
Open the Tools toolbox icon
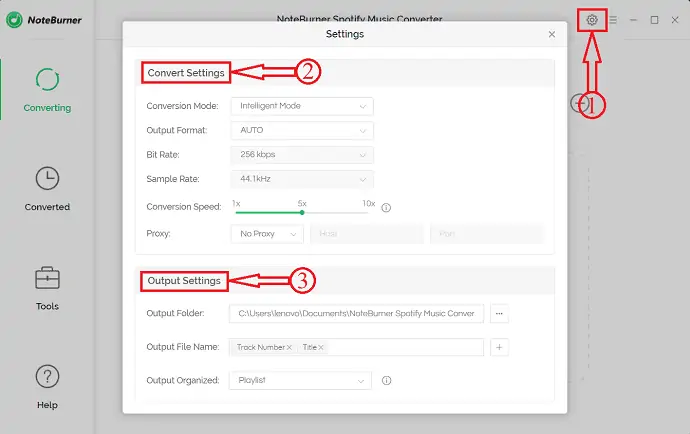(47, 278)
